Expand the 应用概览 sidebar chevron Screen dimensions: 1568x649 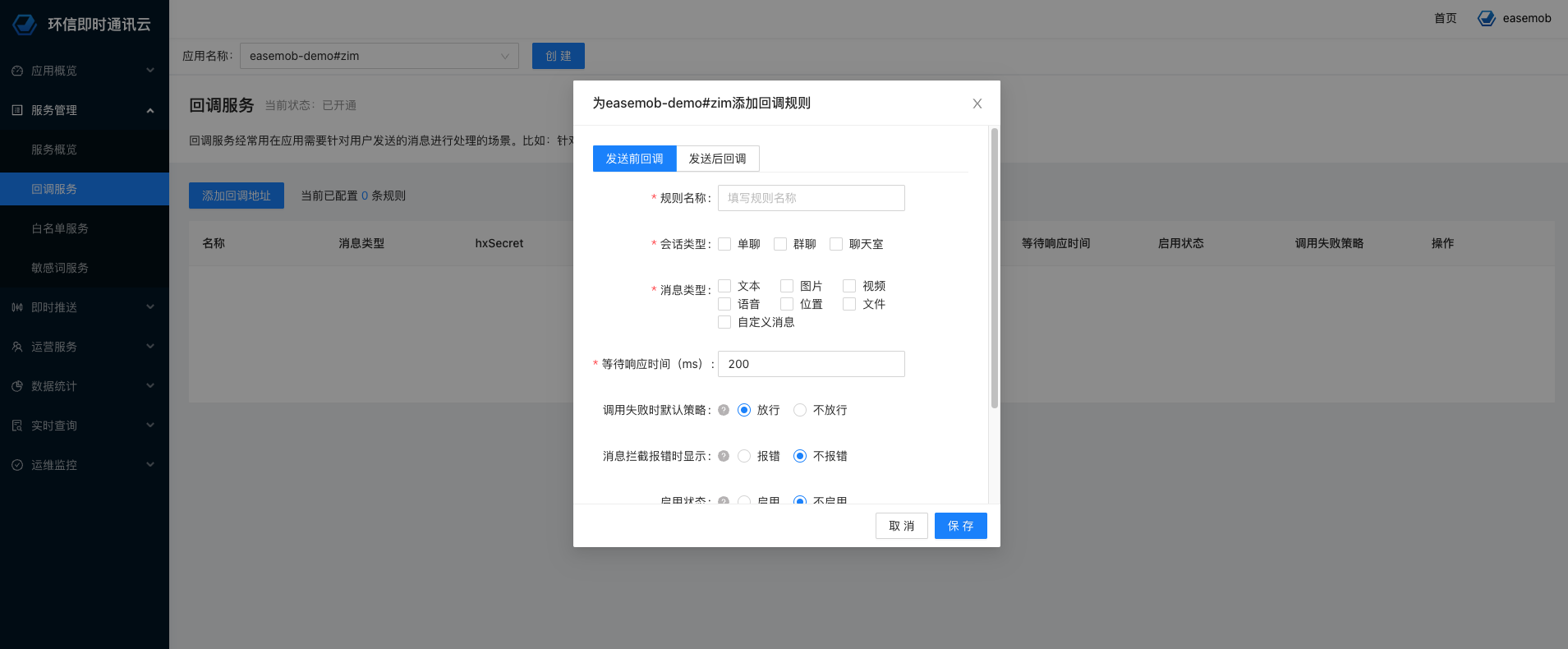click(150, 71)
